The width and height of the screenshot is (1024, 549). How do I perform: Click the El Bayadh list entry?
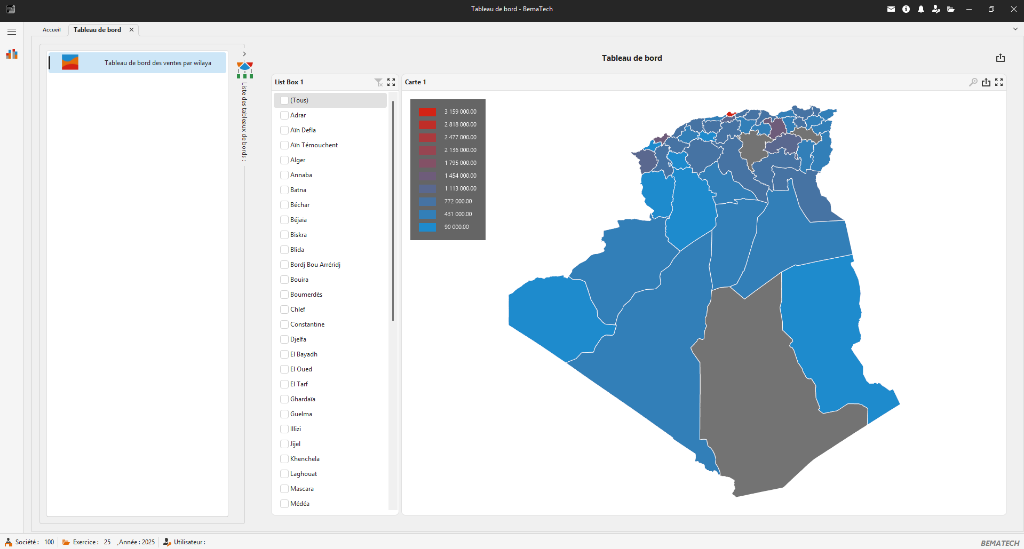304,354
